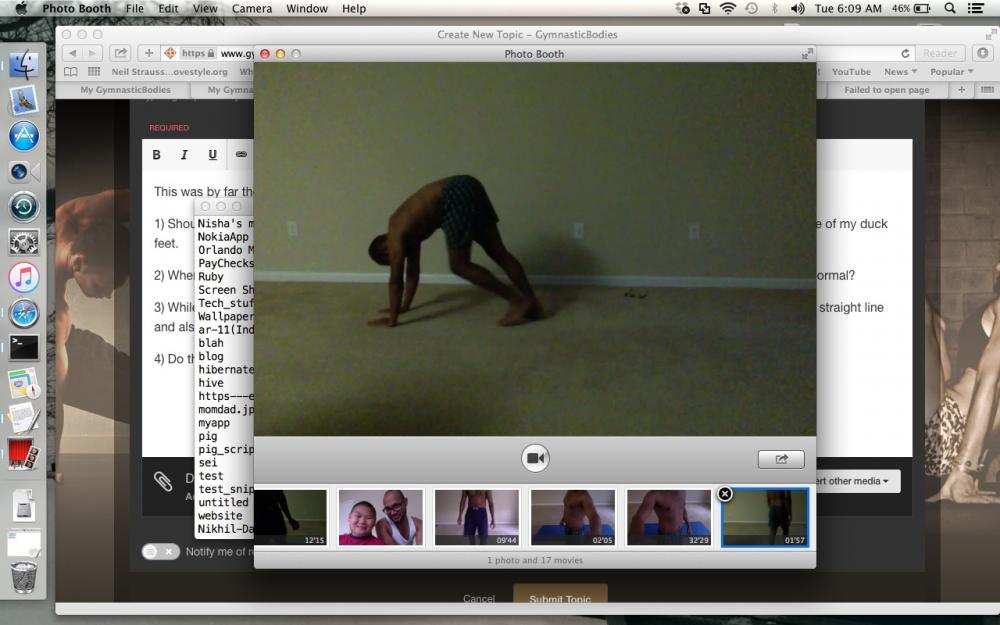Open the Neil Strauss bookmark link
Viewport: 1000px width, 625px height.
[170, 72]
